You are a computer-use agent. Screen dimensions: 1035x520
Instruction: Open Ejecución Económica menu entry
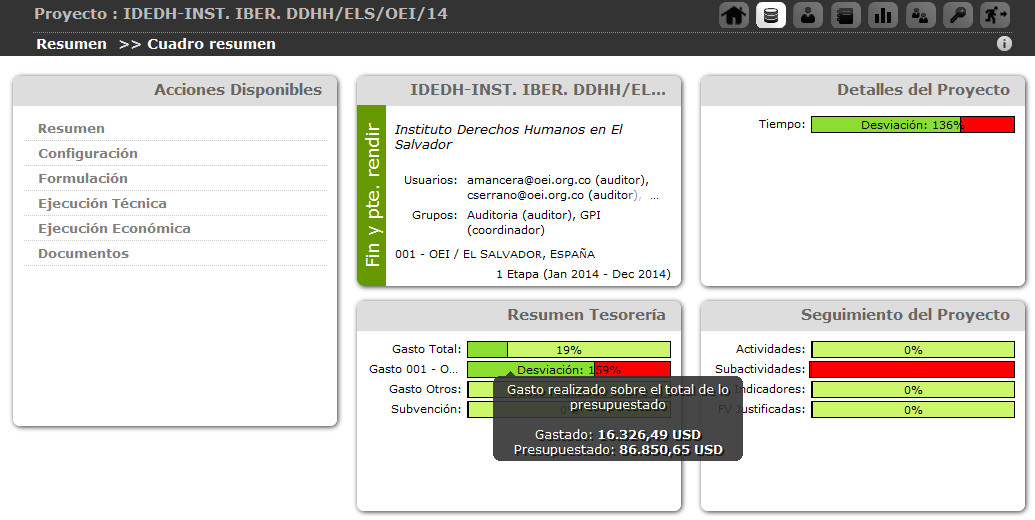pos(114,229)
